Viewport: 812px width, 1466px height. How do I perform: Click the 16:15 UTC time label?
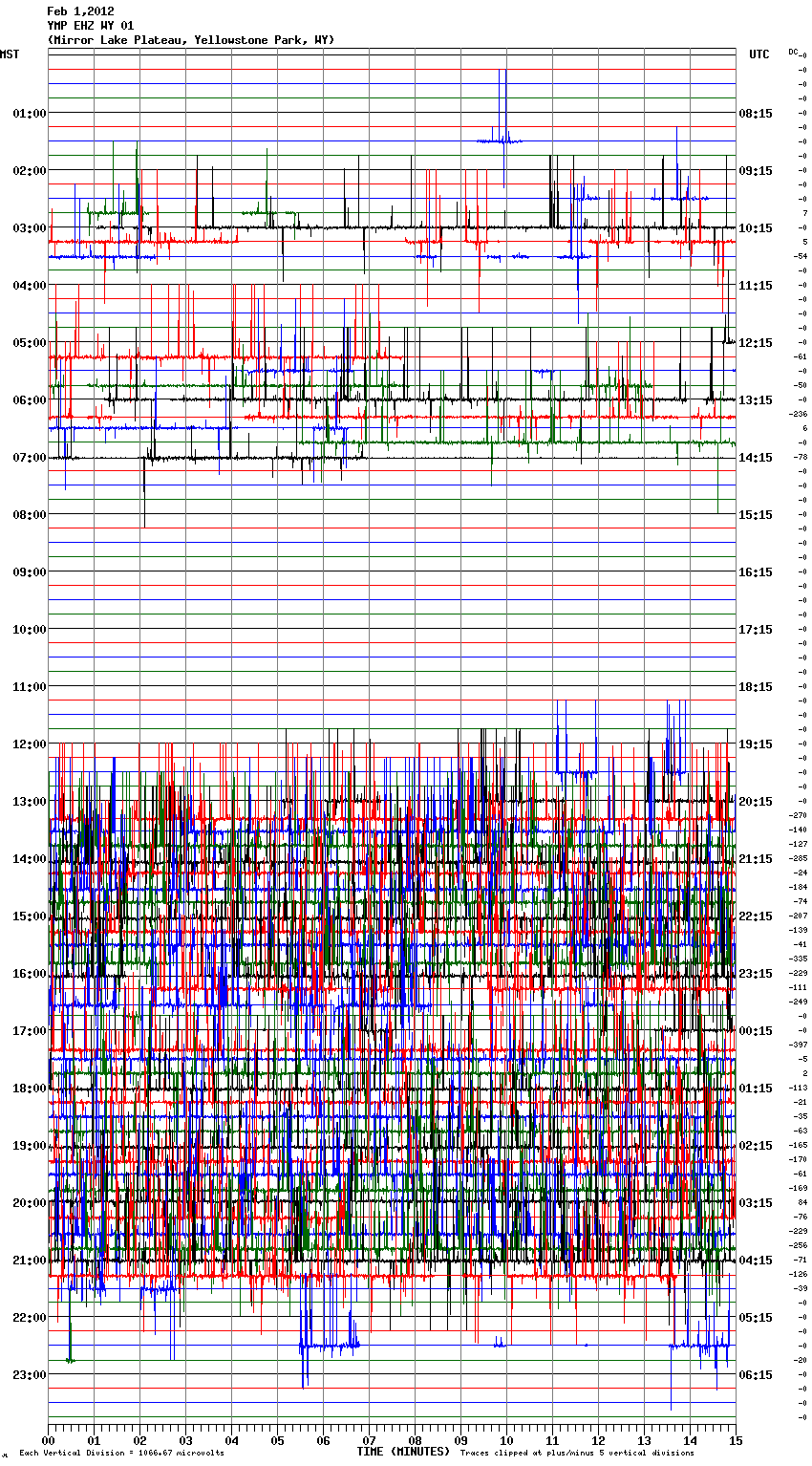click(756, 572)
